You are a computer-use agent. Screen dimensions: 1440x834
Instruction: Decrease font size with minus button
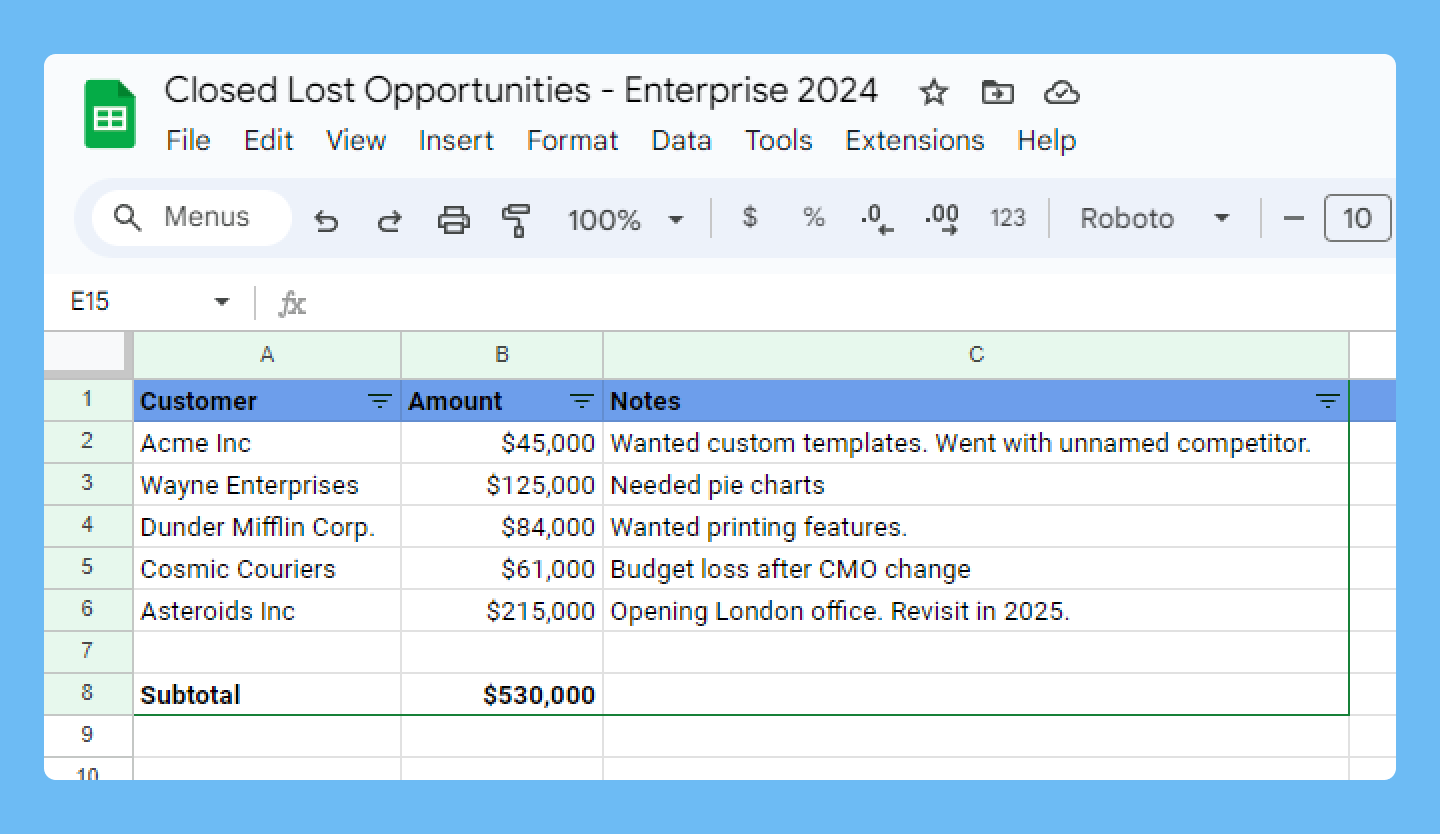(1293, 218)
